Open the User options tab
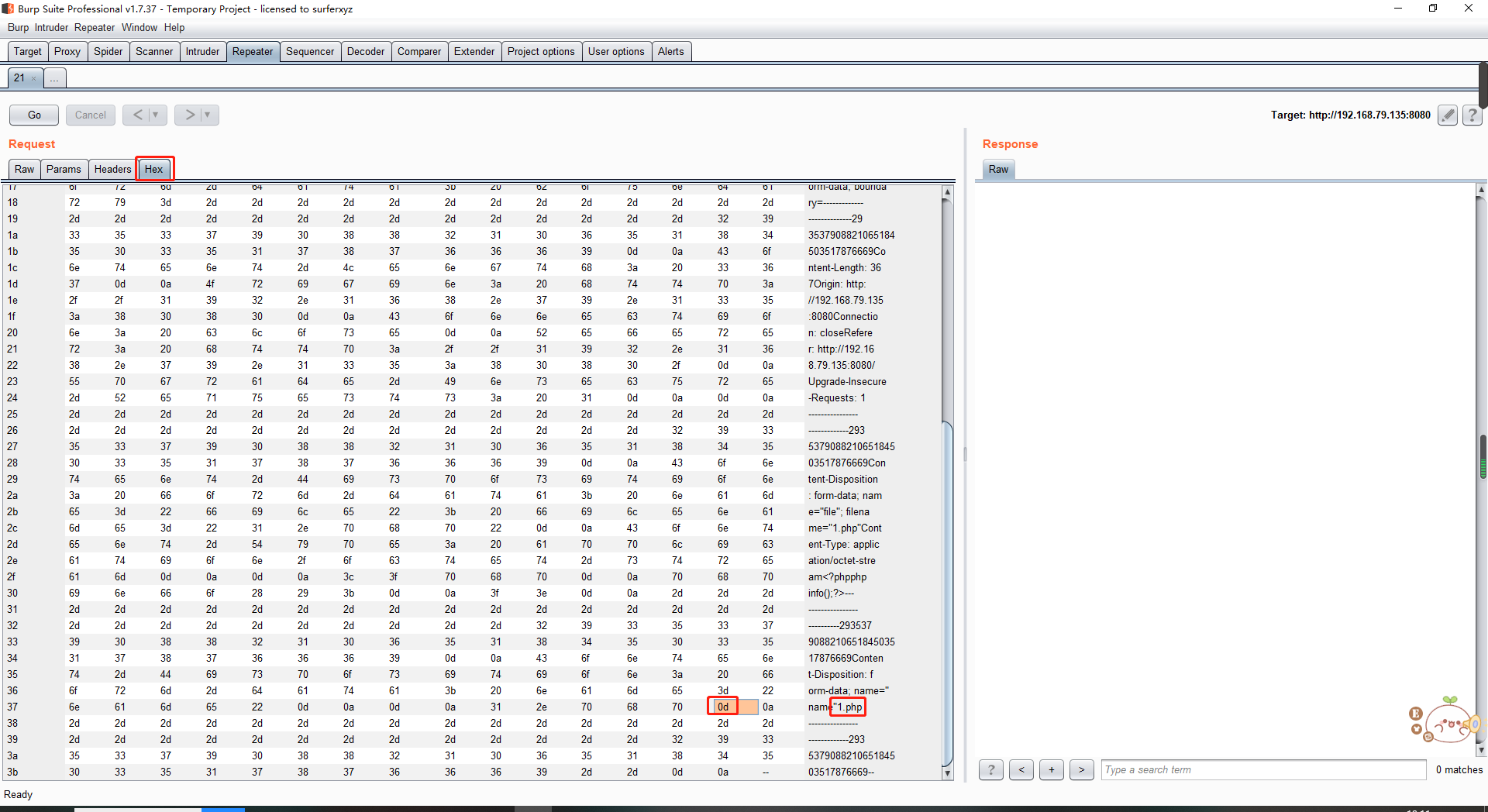Viewport: 1488px width, 812px height. pyautogui.click(x=616, y=51)
